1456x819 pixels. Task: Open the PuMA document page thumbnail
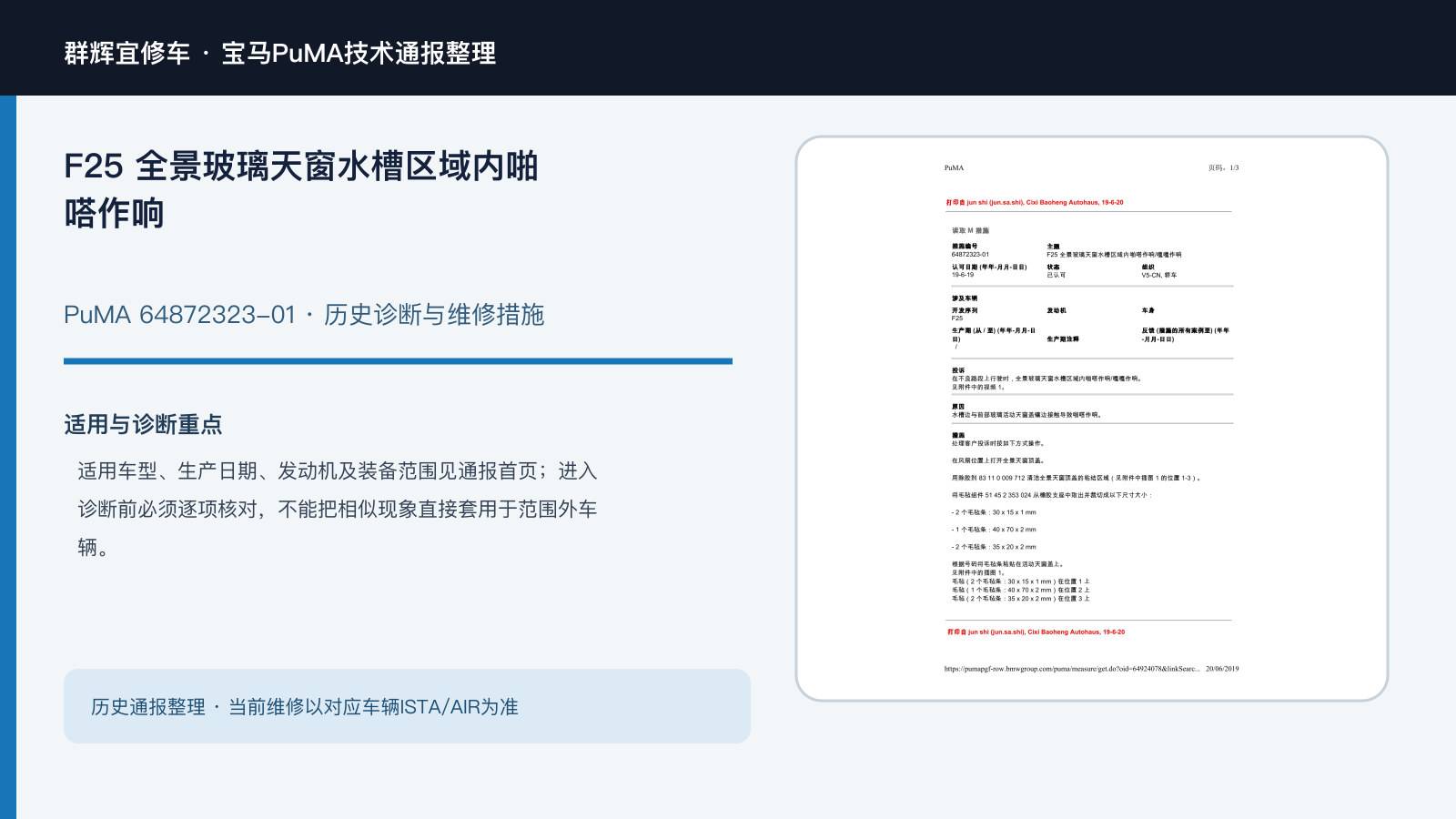pos(1092,419)
